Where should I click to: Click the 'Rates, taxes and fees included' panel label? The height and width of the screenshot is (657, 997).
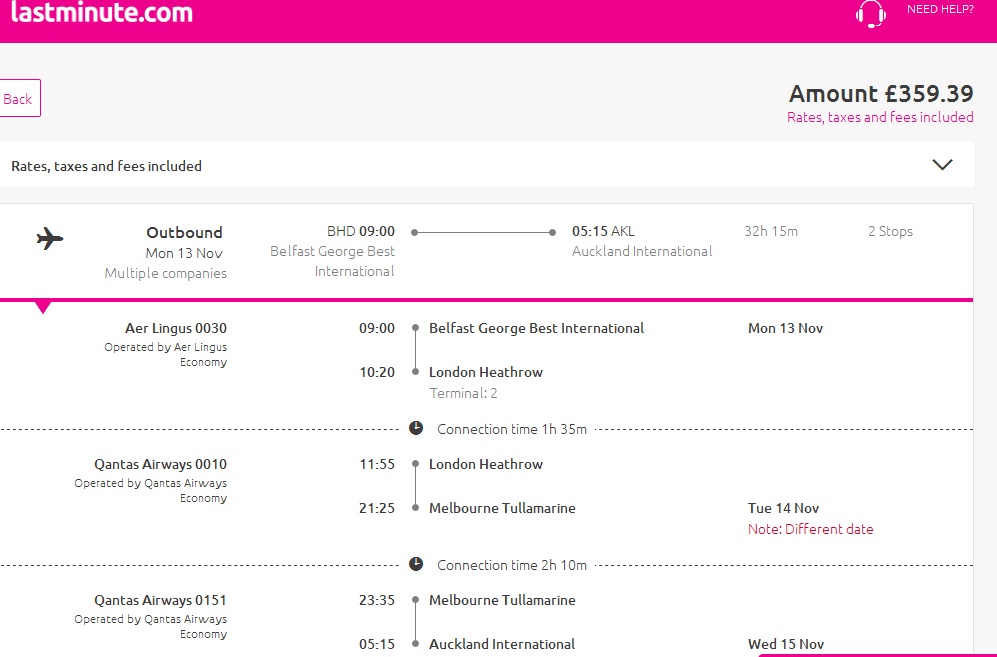[106, 166]
